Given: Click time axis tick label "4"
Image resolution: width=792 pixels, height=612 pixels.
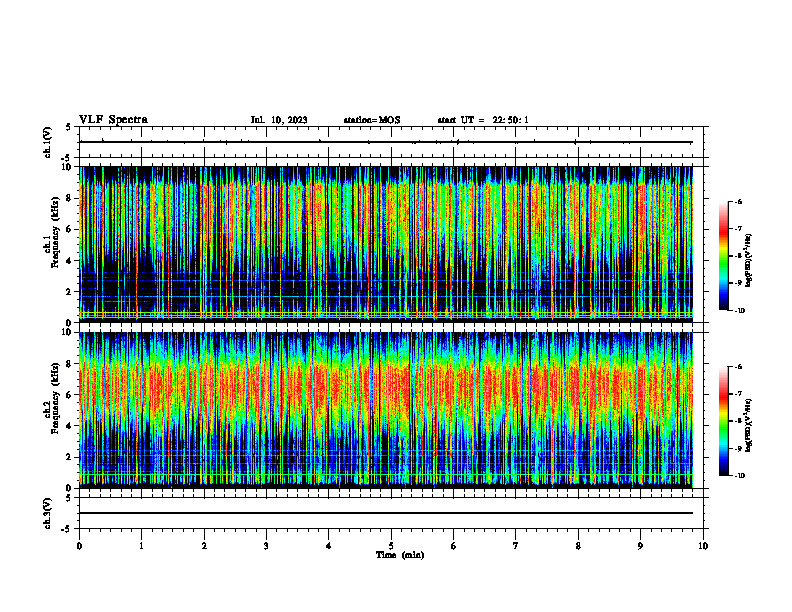Looking at the screenshot, I should [328, 546].
